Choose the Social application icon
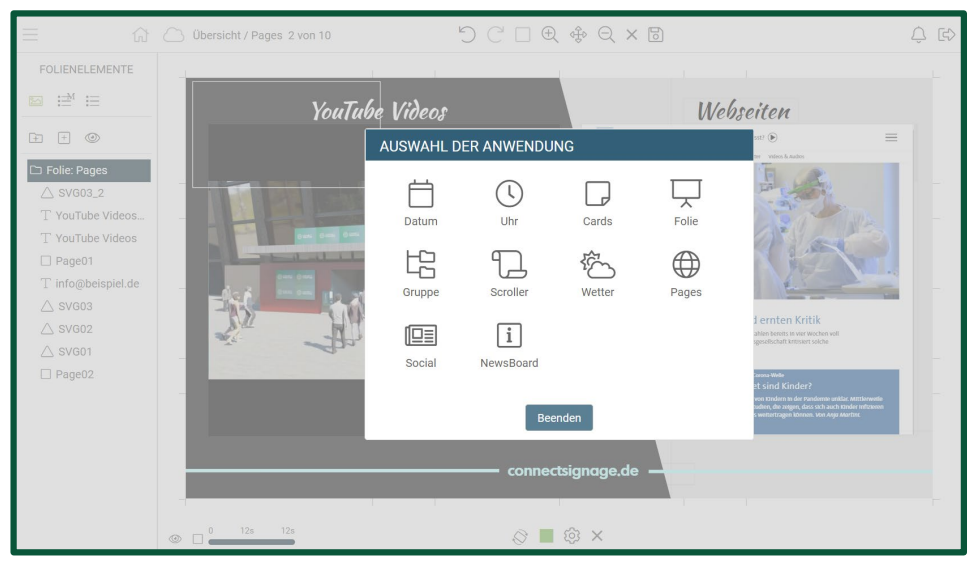Image resolution: width=975 pixels, height=565 pixels. pyautogui.click(x=420, y=336)
